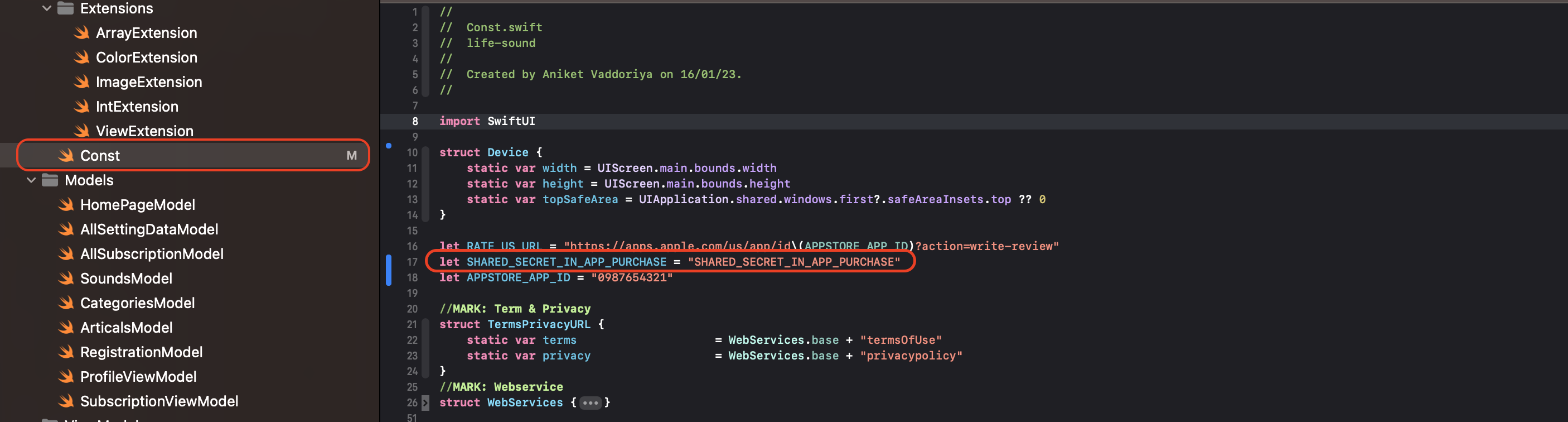Click the SoundsModel swift file icon
Image resolution: width=1568 pixels, height=422 pixels.
click(x=66, y=279)
